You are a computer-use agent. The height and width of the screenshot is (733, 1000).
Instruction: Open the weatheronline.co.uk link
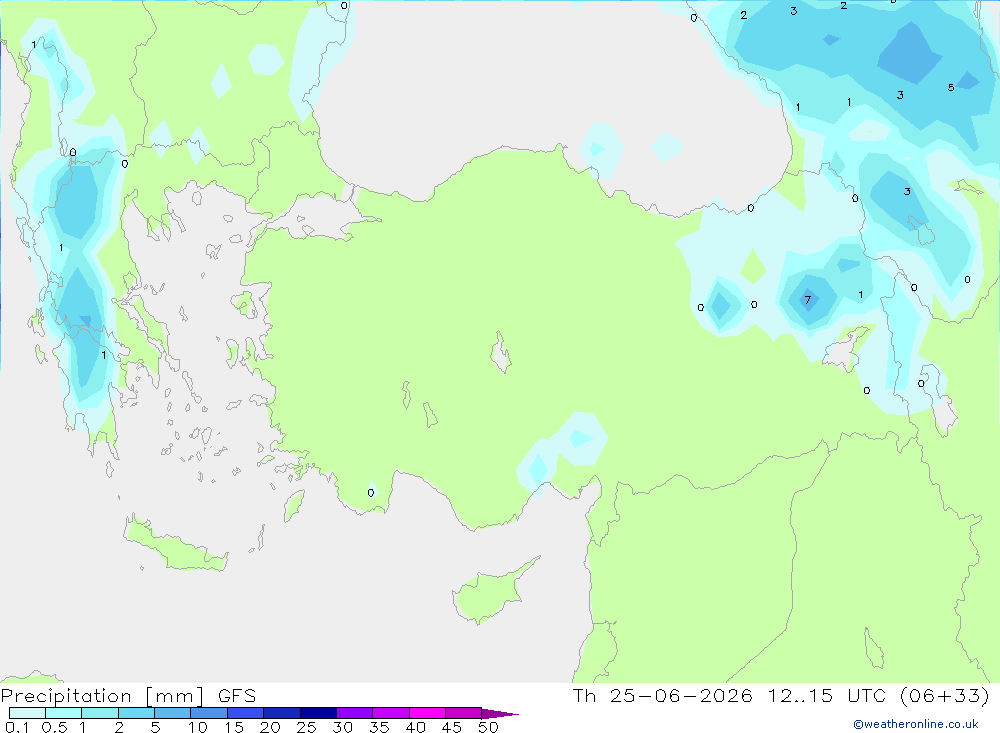click(916, 724)
